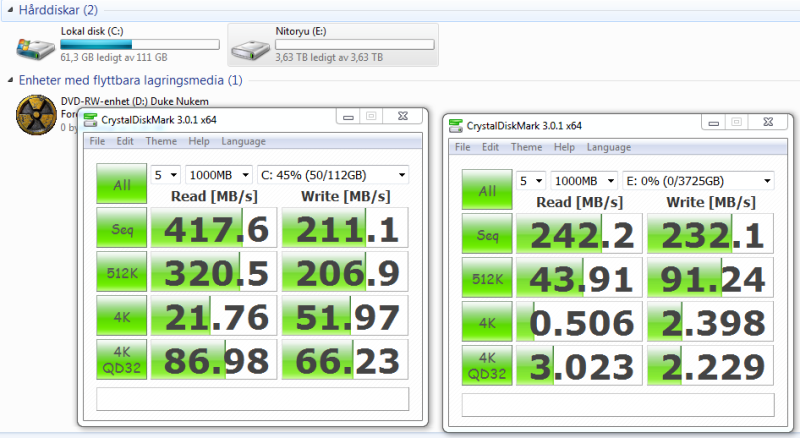
Task: Minimize the left CrystalDiskMark window
Action: [348, 116]
